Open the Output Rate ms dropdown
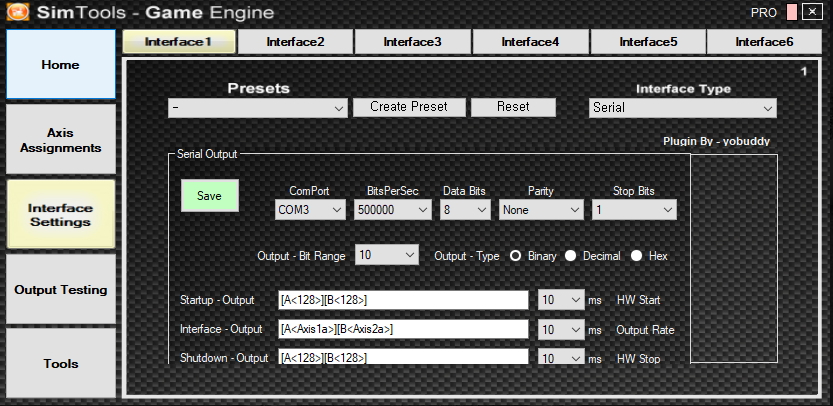The height and width of the screenshot is (406, 833). (561, 330)
